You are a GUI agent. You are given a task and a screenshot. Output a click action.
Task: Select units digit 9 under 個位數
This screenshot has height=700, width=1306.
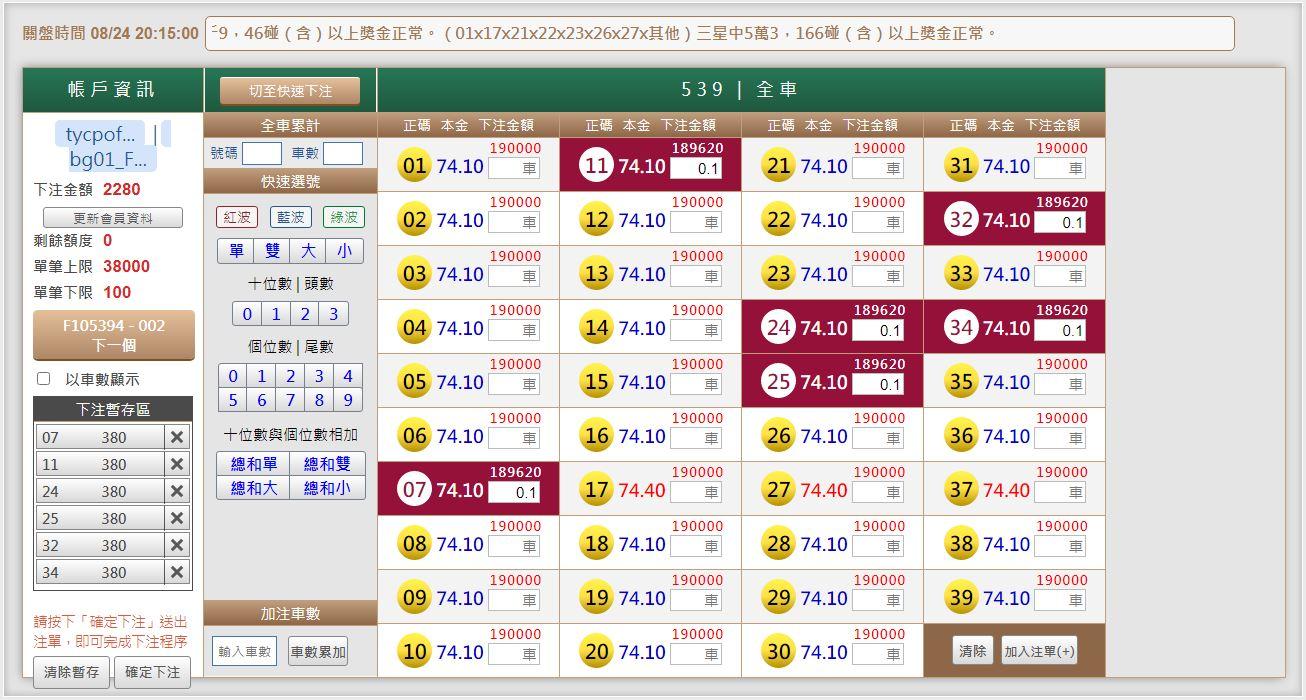pos(348,400)
